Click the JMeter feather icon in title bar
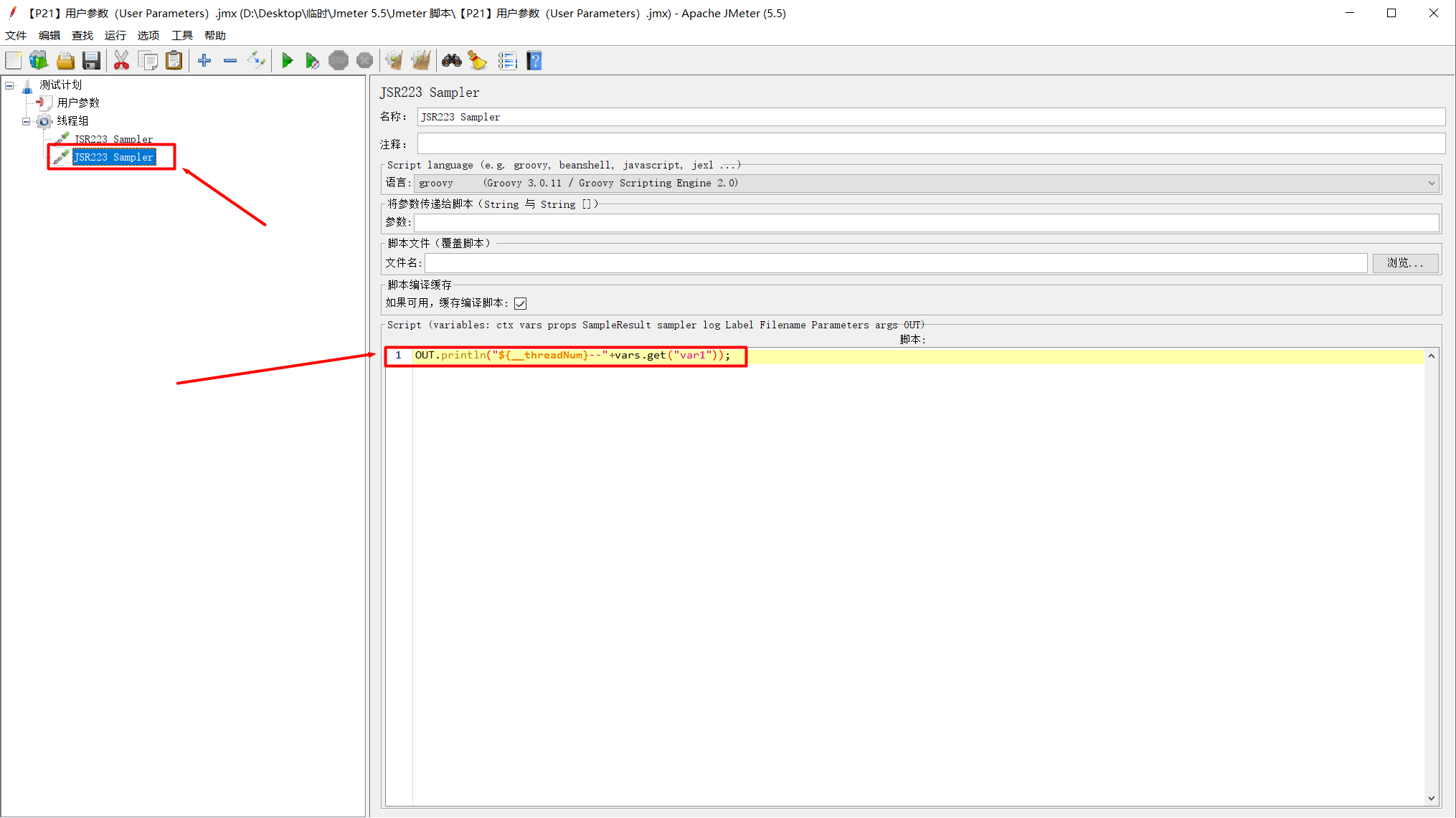 pyautogui.click(x=12, y=12)
